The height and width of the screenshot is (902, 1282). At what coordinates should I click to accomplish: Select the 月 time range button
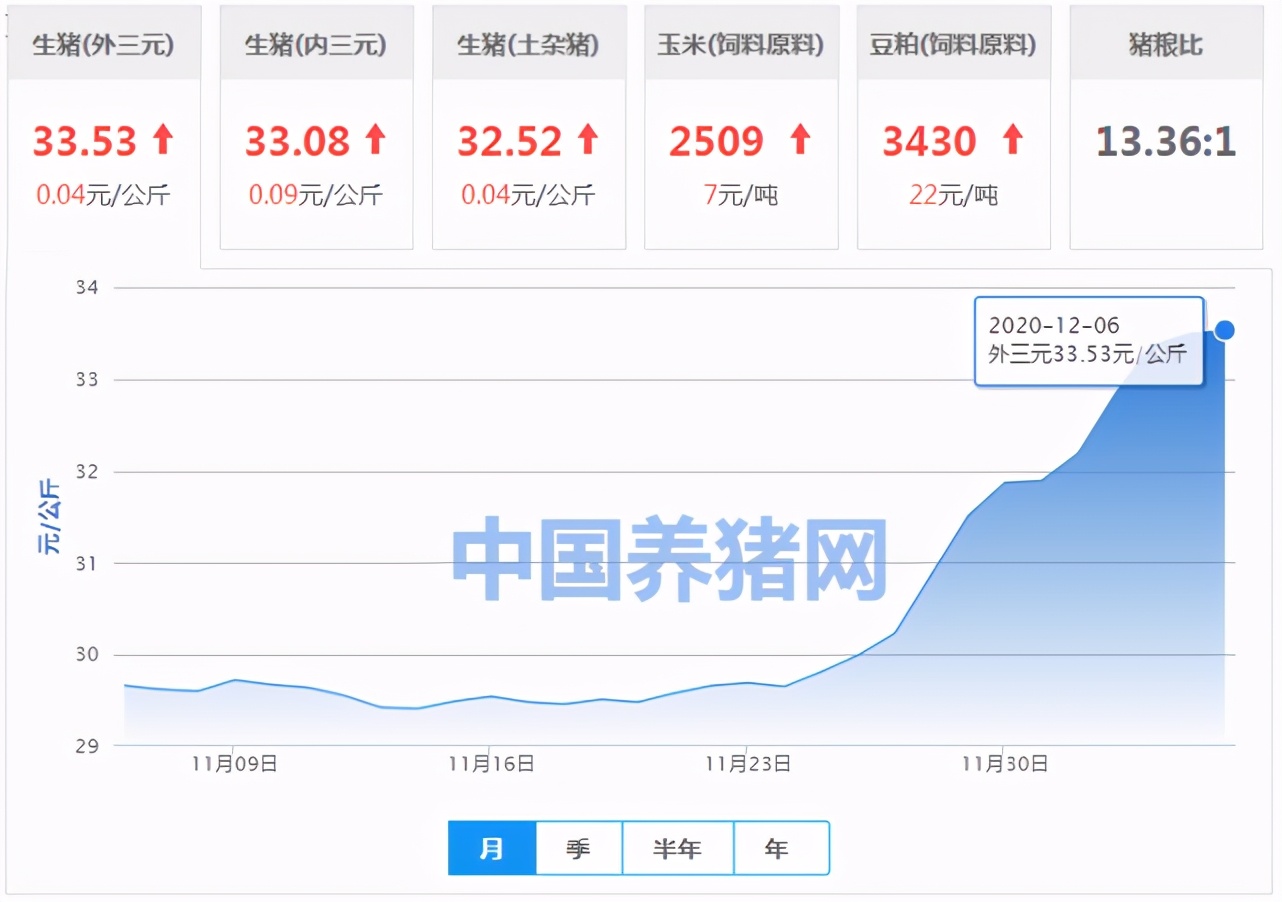pyautogui.click(x=492, y=848)
